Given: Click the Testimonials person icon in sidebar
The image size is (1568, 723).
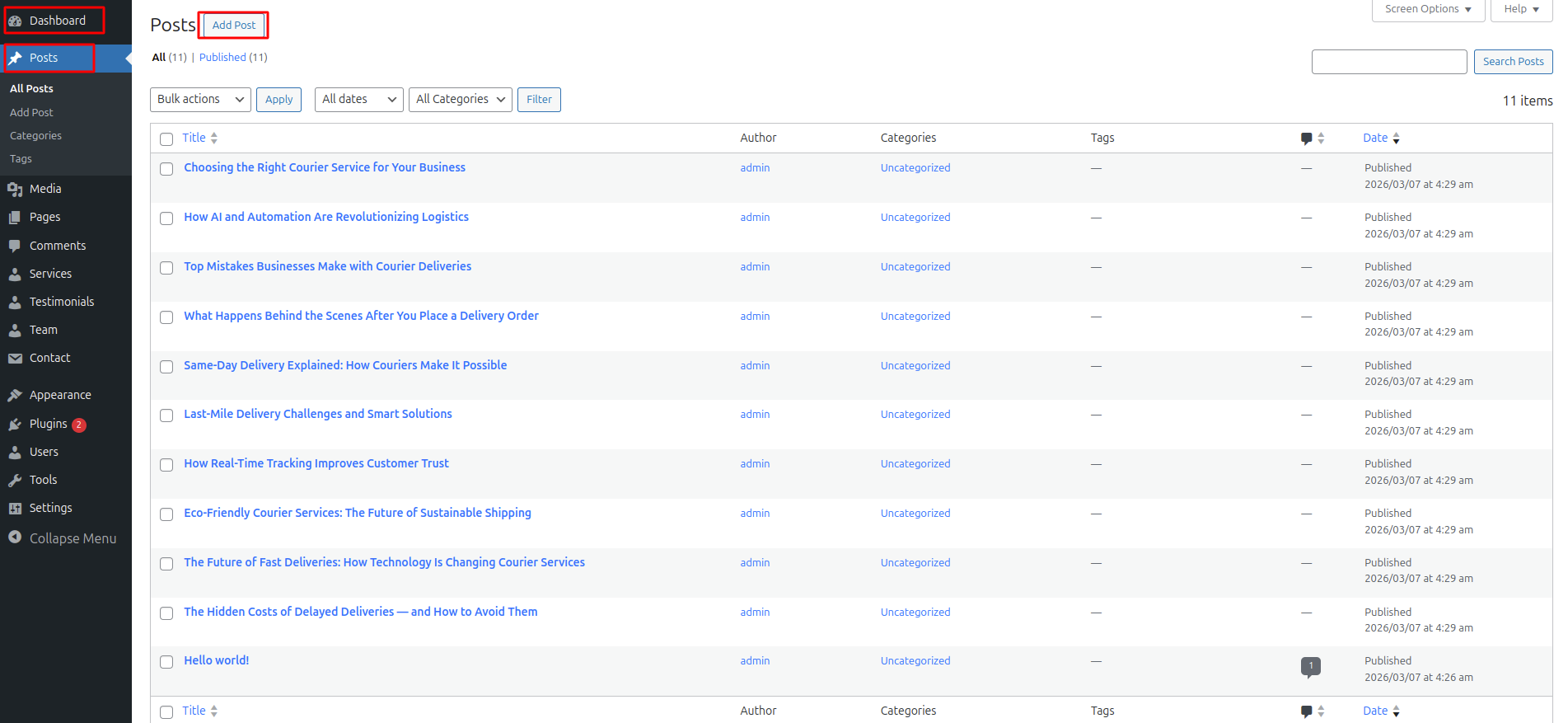Looking at the screenshot, I should 15,302.
